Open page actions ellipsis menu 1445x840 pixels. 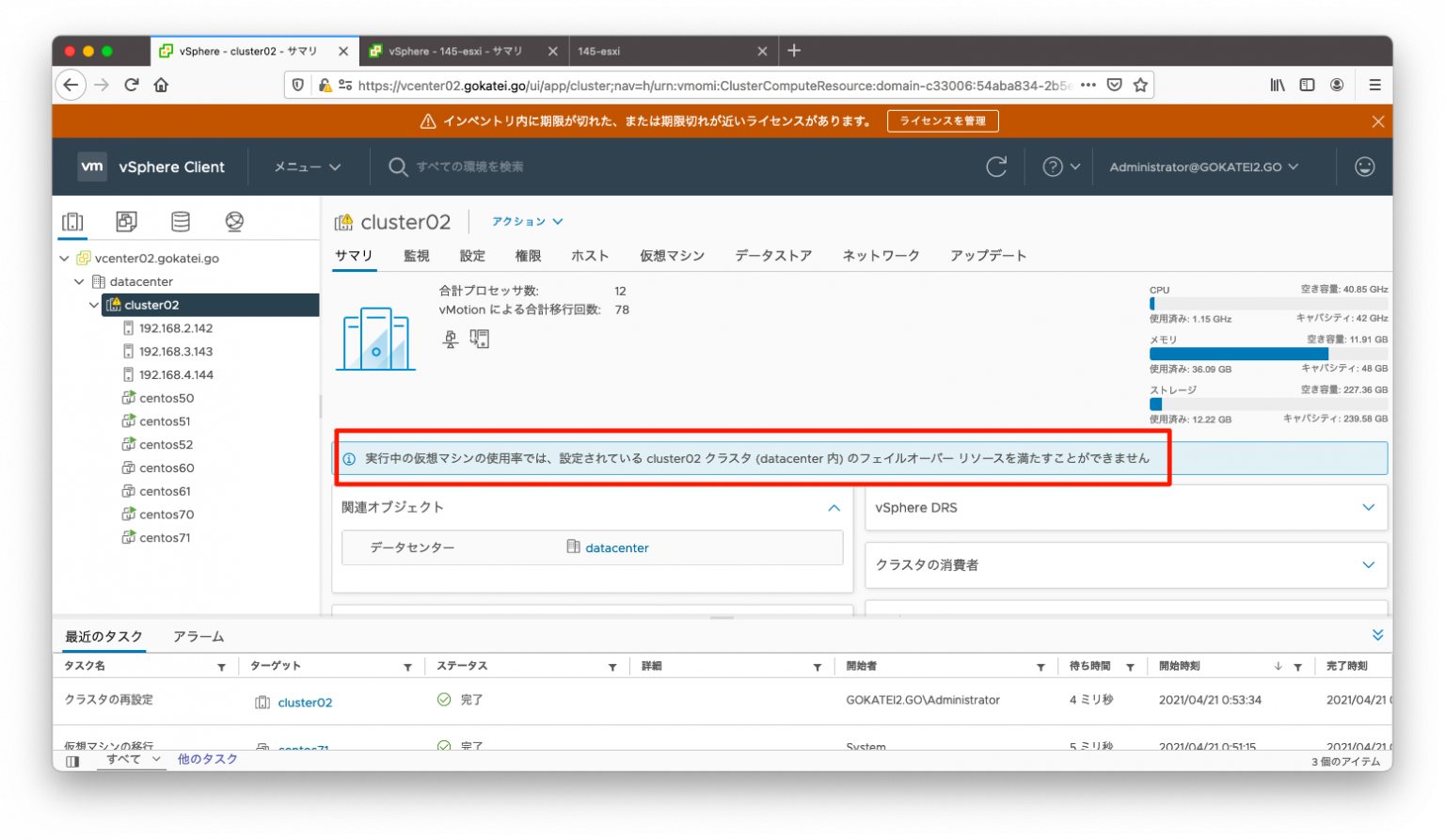pyautogui.click(x=1088, y=85)
